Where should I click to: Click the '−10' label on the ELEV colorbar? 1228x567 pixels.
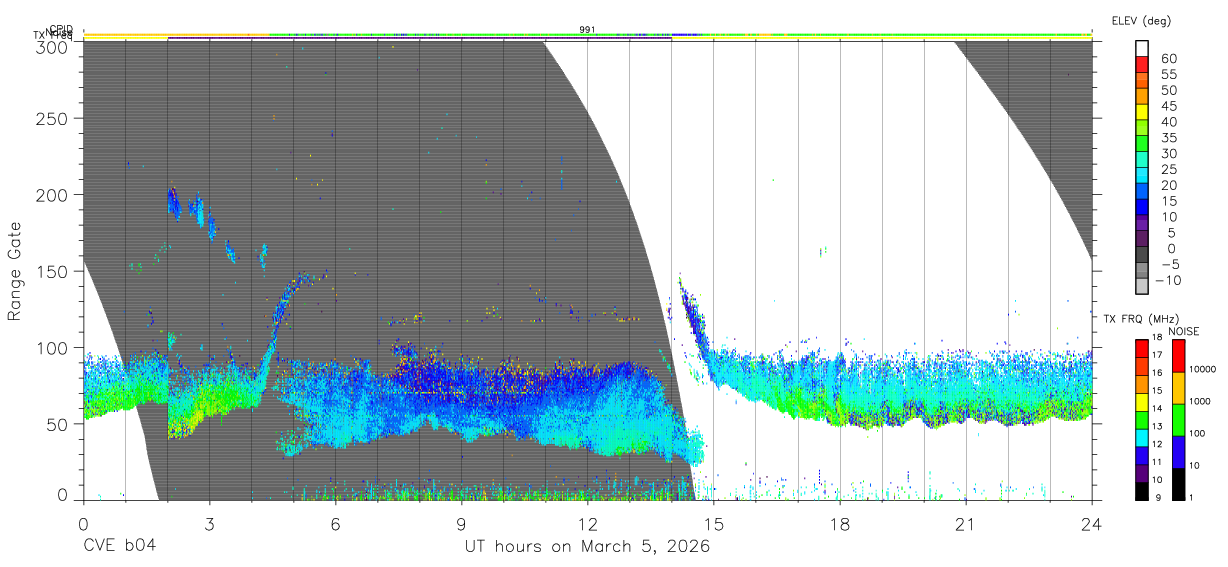pos(1168,280)
